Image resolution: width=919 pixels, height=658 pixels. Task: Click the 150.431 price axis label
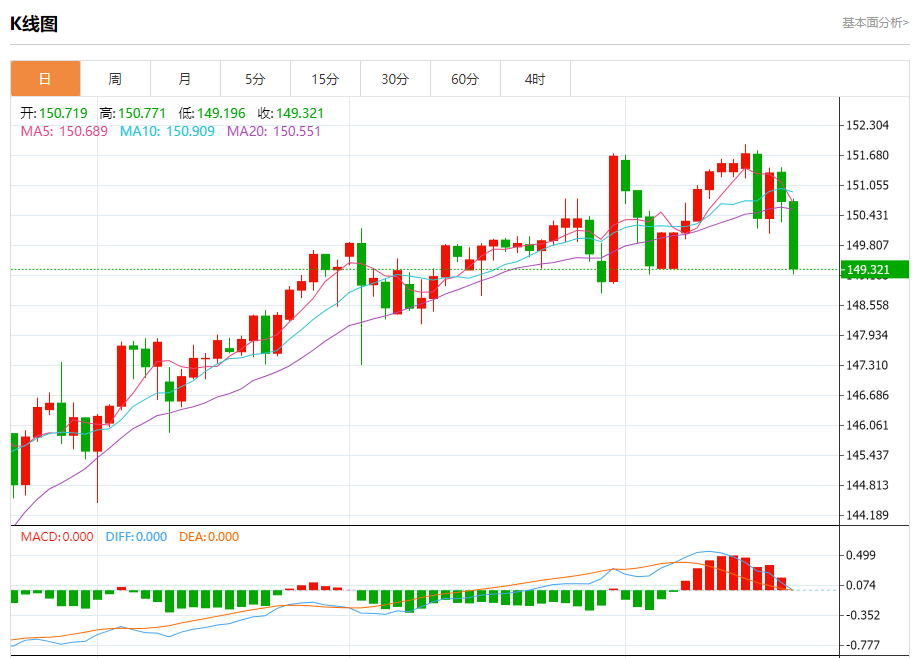867,215
